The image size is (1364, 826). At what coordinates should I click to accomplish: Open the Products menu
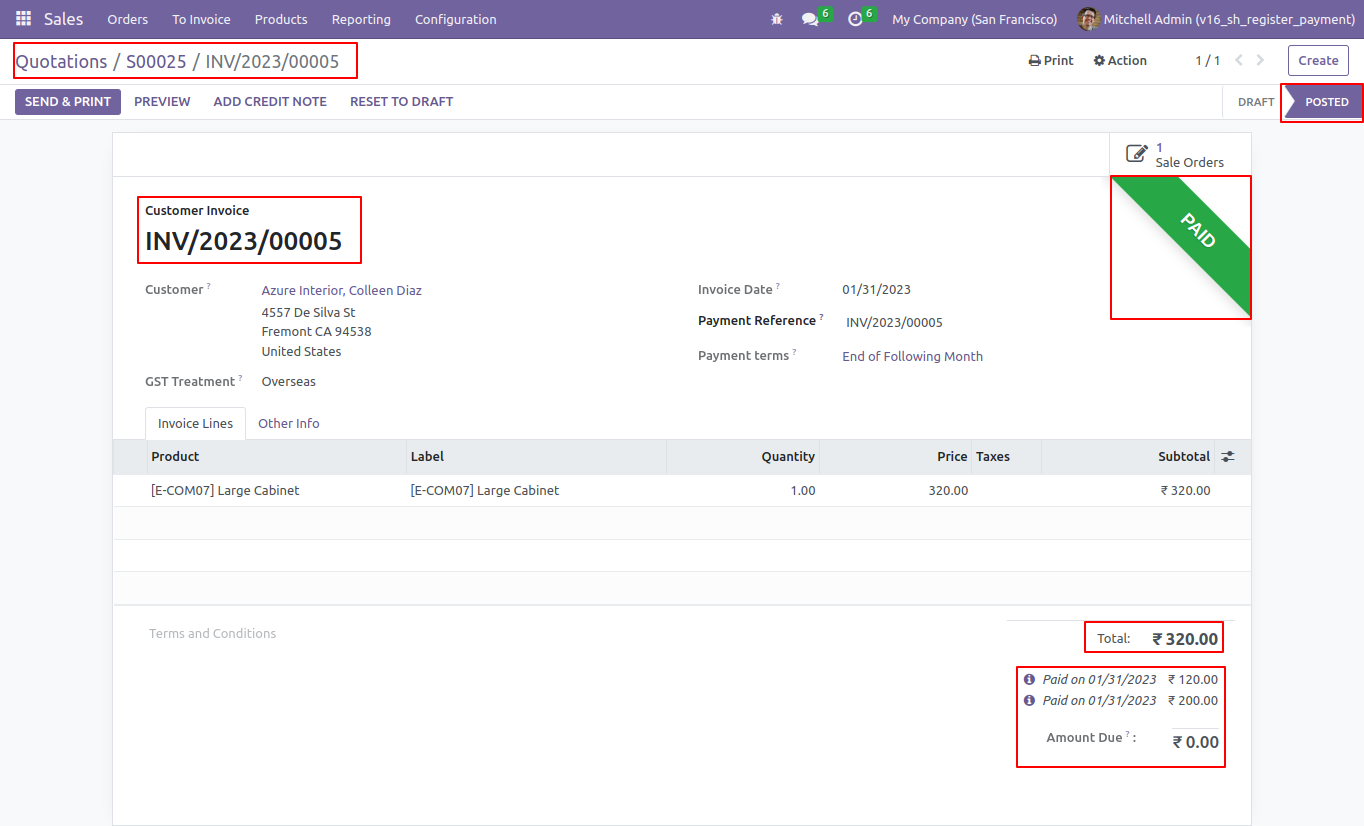(x=281, y=19)
